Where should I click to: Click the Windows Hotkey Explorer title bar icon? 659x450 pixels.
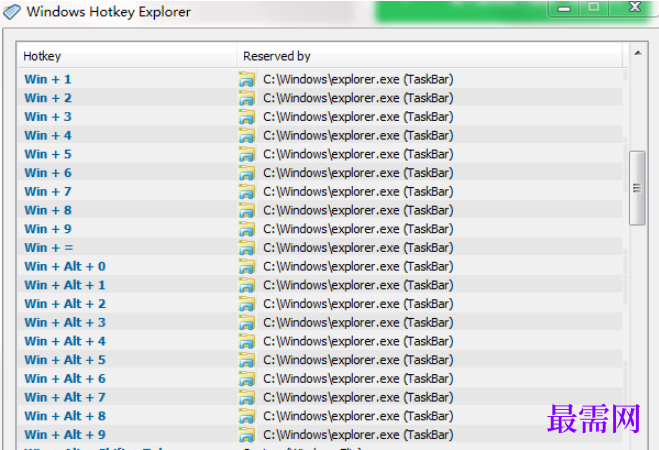click(x=11, y=12)
